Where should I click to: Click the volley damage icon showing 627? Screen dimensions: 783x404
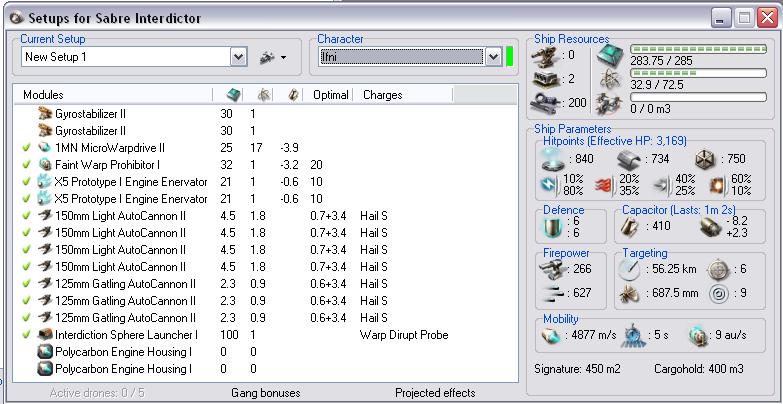point(552,293)
